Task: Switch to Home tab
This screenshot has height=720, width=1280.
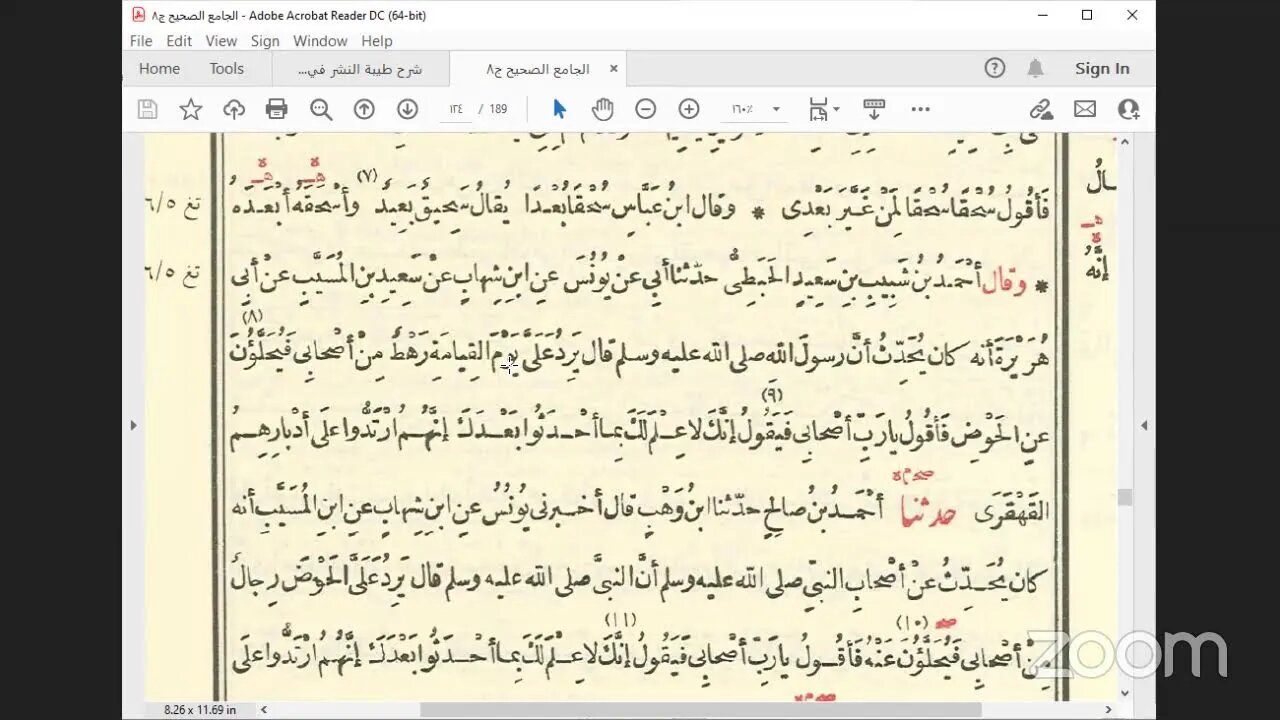Action: [160, 68]
